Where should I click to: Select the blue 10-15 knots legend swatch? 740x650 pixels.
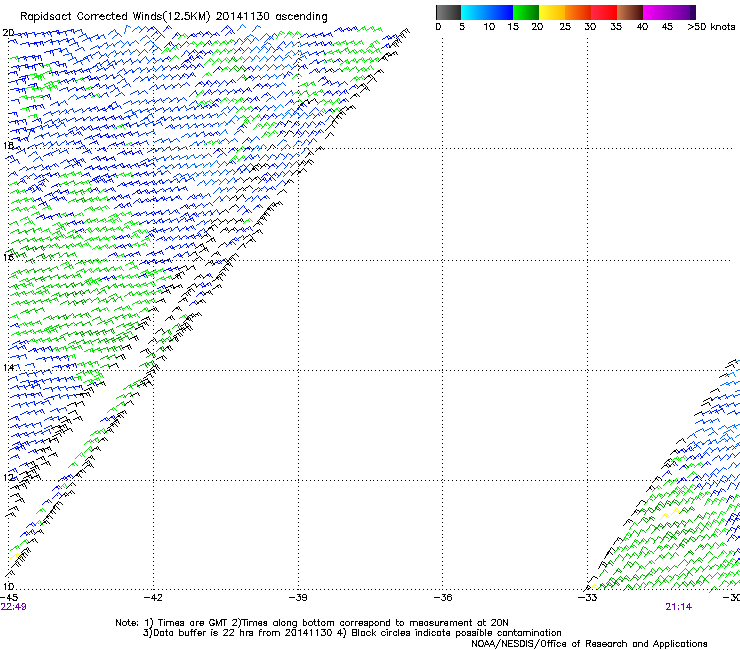pos(500,12)
